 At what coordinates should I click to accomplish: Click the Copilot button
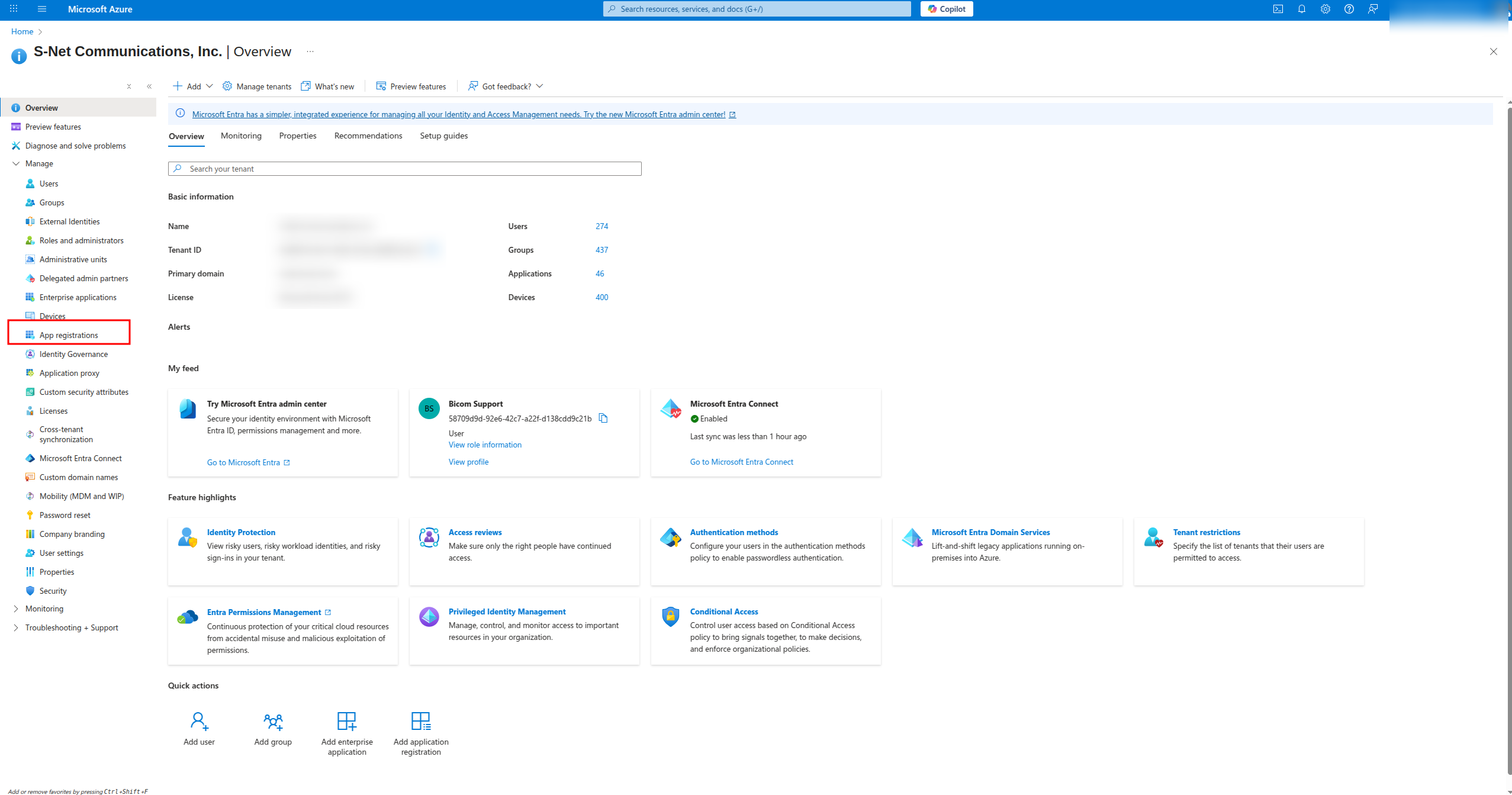click(947, 9)
